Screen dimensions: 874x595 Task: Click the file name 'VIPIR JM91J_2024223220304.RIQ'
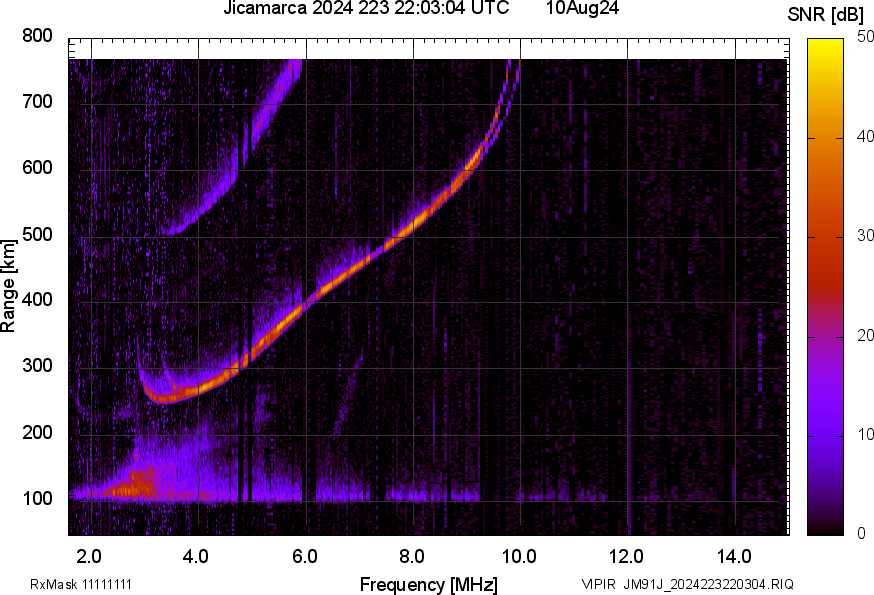tap(687, 584)
